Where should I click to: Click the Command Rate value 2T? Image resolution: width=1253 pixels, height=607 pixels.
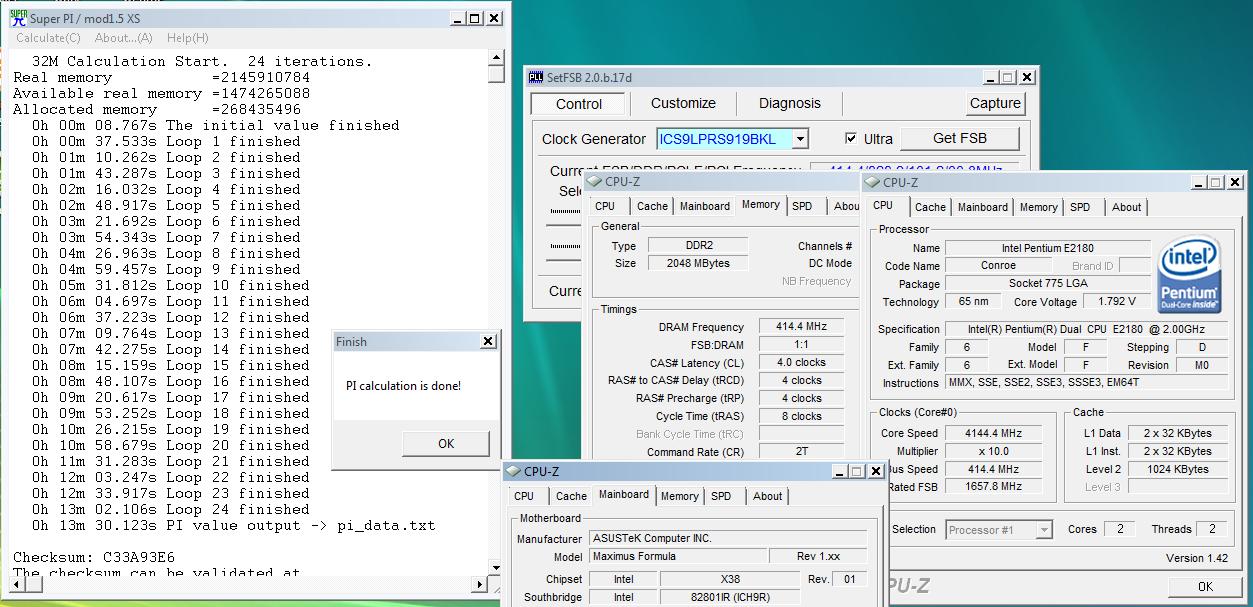pos(801,451)
